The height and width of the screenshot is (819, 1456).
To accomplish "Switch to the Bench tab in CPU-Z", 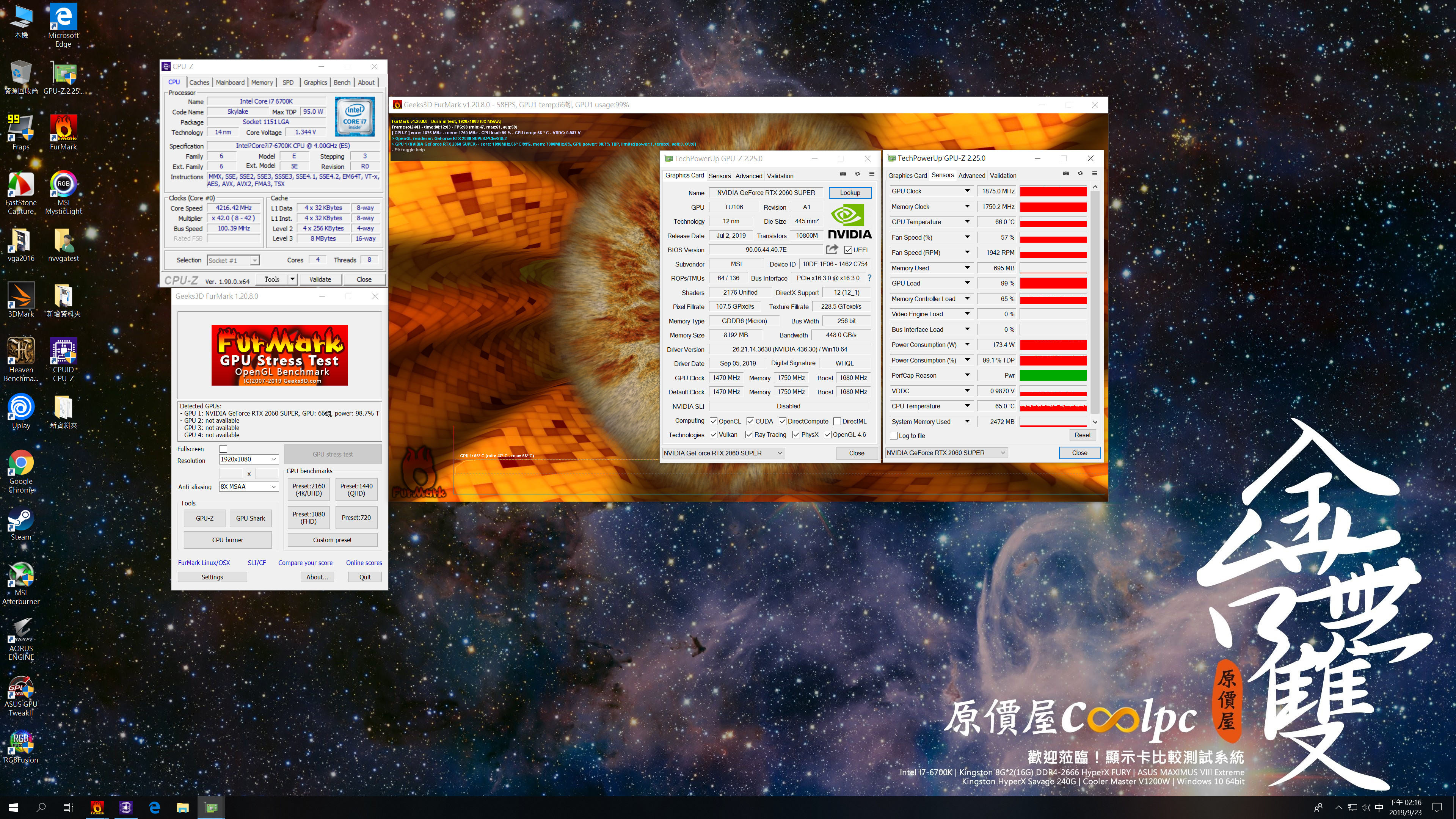I will pos(342,82).
